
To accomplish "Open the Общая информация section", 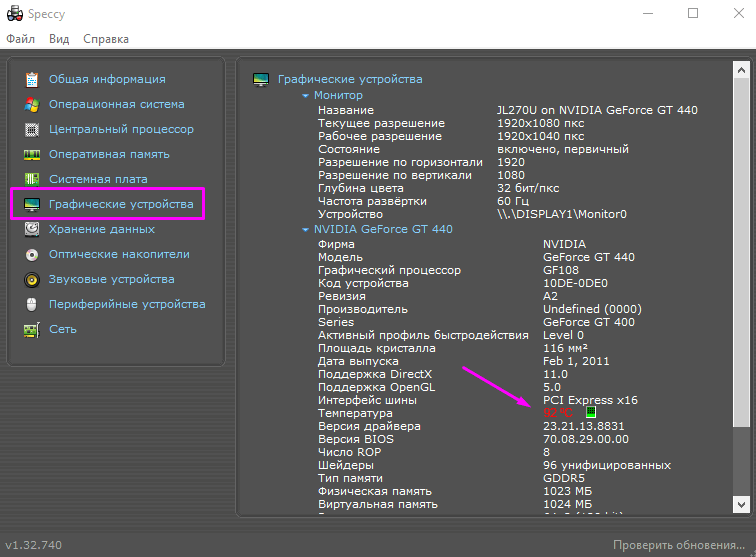I will tap(107, 79).
